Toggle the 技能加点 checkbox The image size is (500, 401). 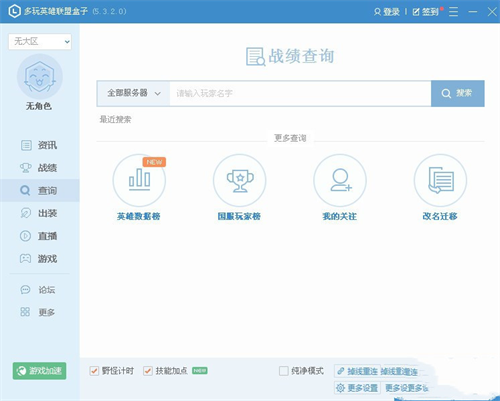pos(148,371)
